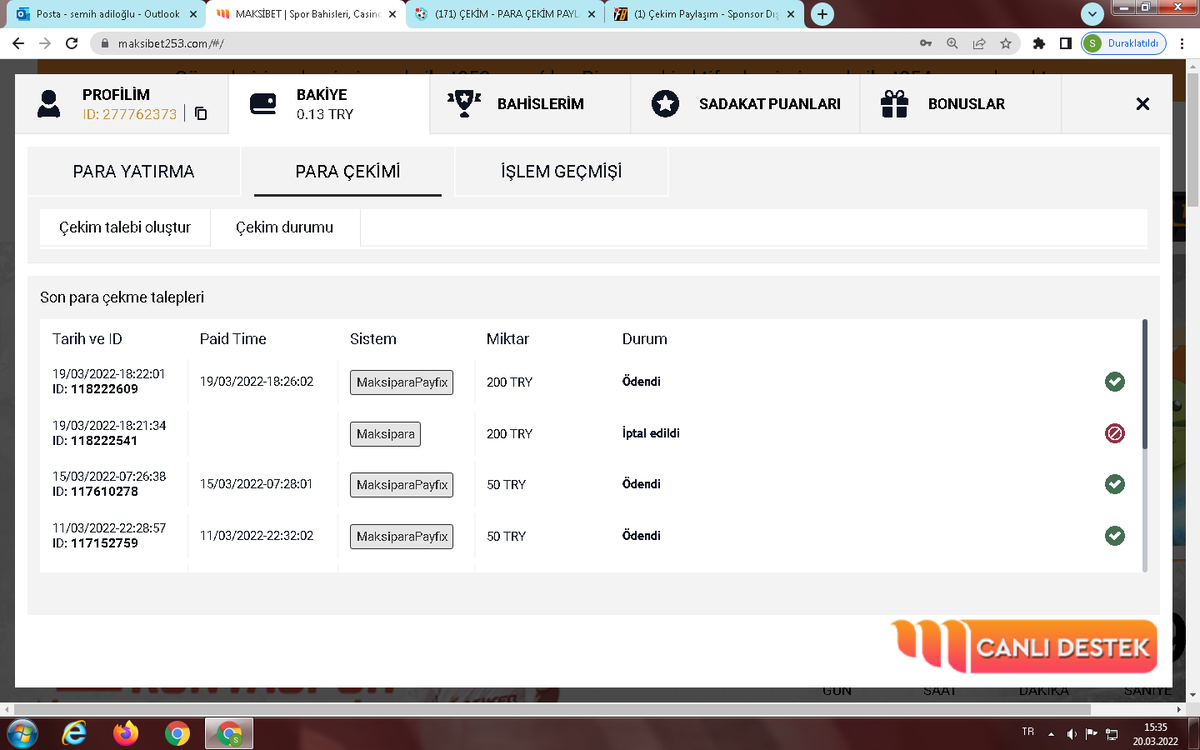This screenshot has width=1200, height=750.
Task: Click green paid checkmark for ID 117610278
Action: coord(1115,484)
